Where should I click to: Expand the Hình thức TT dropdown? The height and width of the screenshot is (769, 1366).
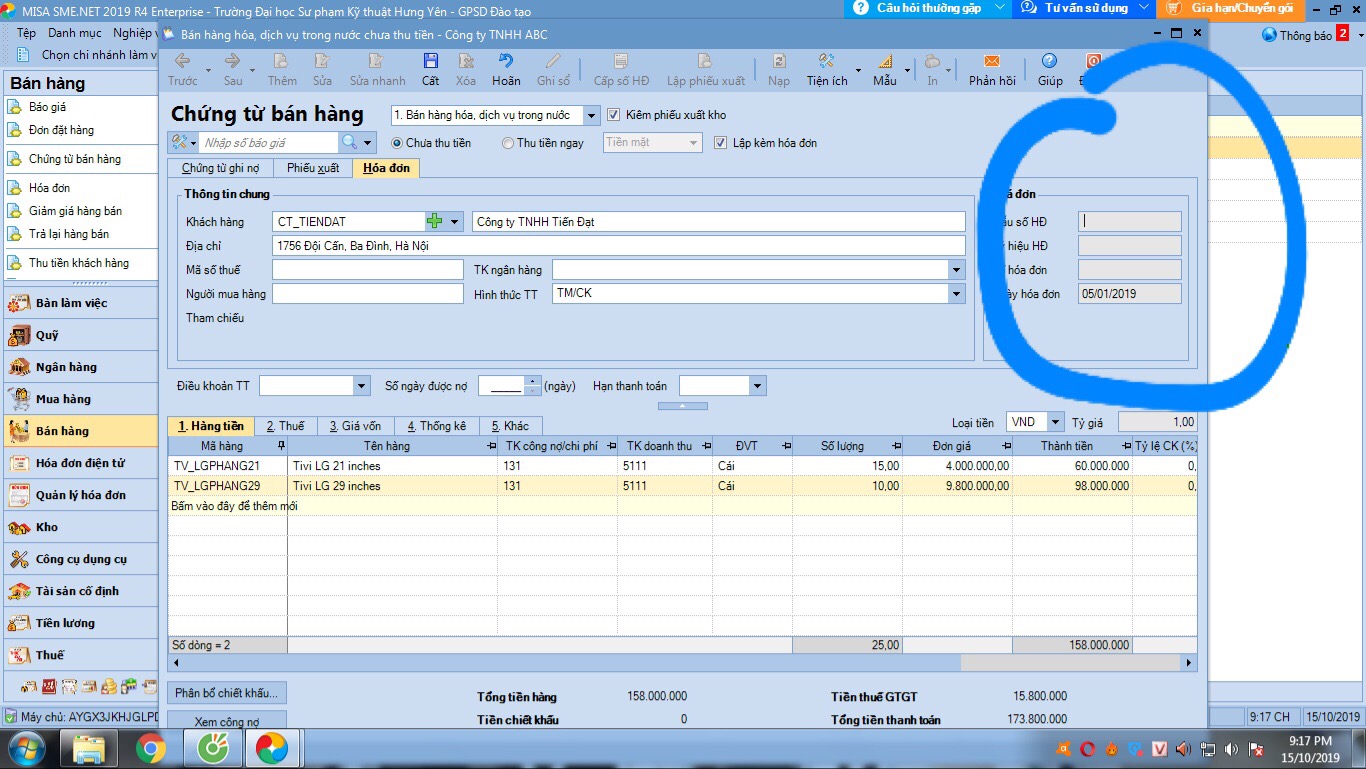point(956,294)
